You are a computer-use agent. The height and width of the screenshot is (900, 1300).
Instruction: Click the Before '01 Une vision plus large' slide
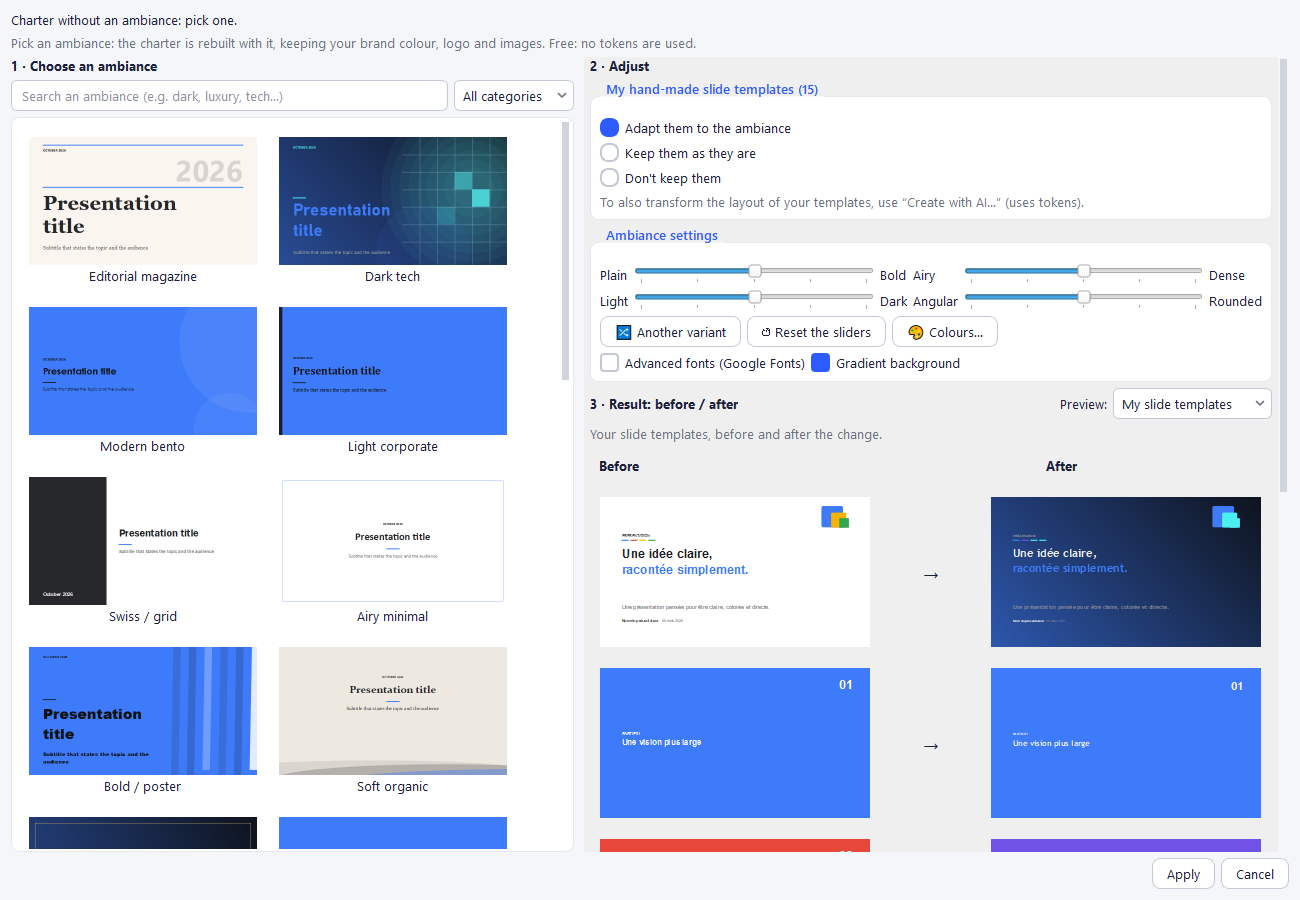[735, 743]
